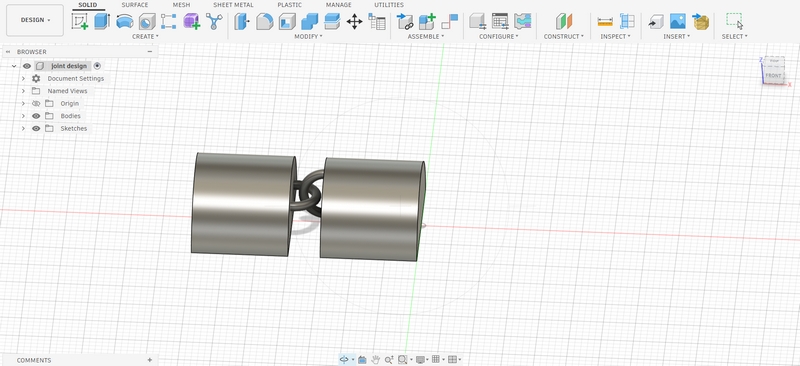Image resolution: width=800 pixels, height=366 pixels.
Task: Click the Create Sketch tool
Action: coord(80,21)
